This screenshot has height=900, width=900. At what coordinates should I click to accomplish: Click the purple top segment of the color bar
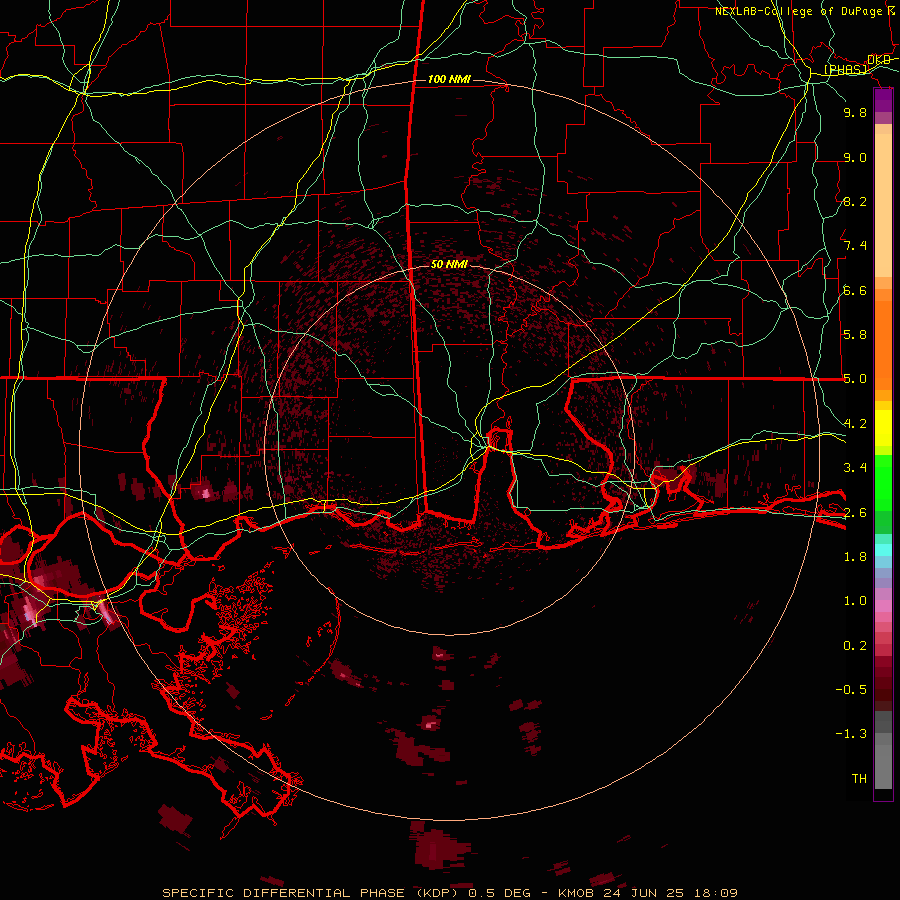click(883, 100)
